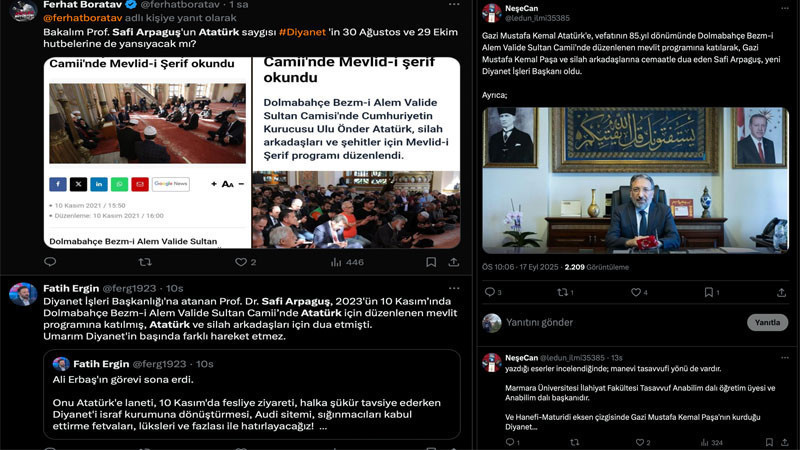The image size is (800, 450).
Task: Open Safi Arpaguş office photo
Action: (x=635, y=180)
